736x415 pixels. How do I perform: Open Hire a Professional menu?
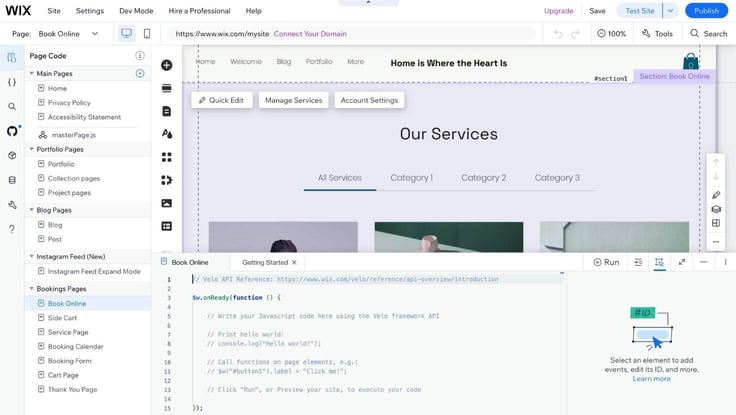(199, 11)
